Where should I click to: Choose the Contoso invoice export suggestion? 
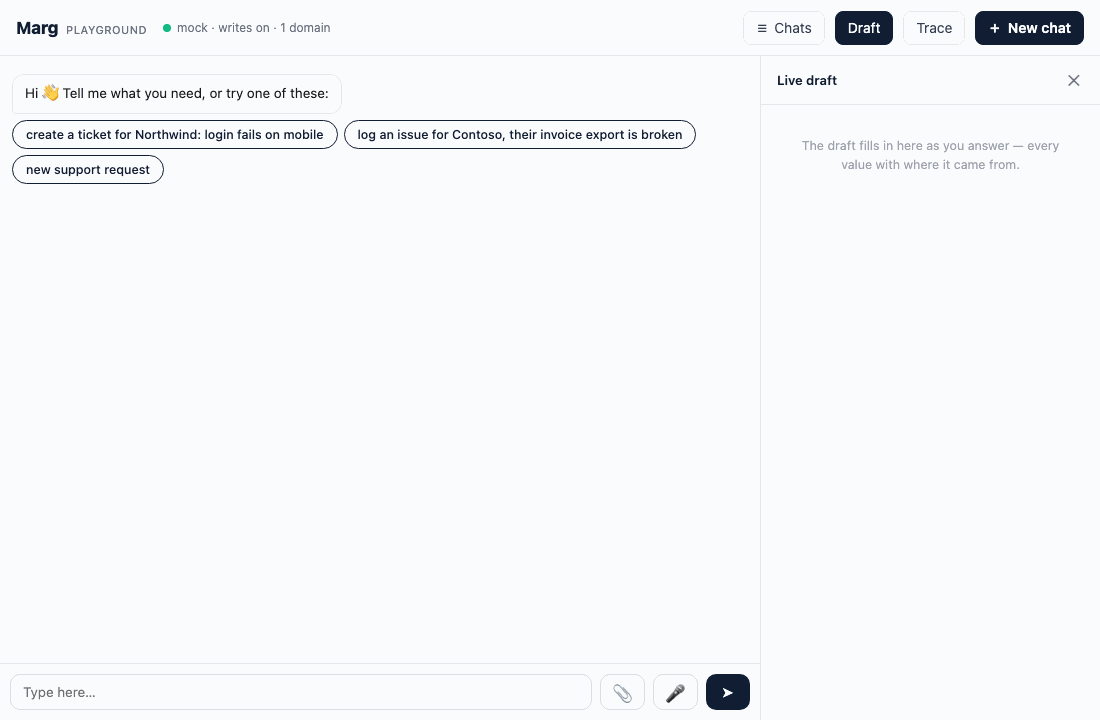click(519, 135)
